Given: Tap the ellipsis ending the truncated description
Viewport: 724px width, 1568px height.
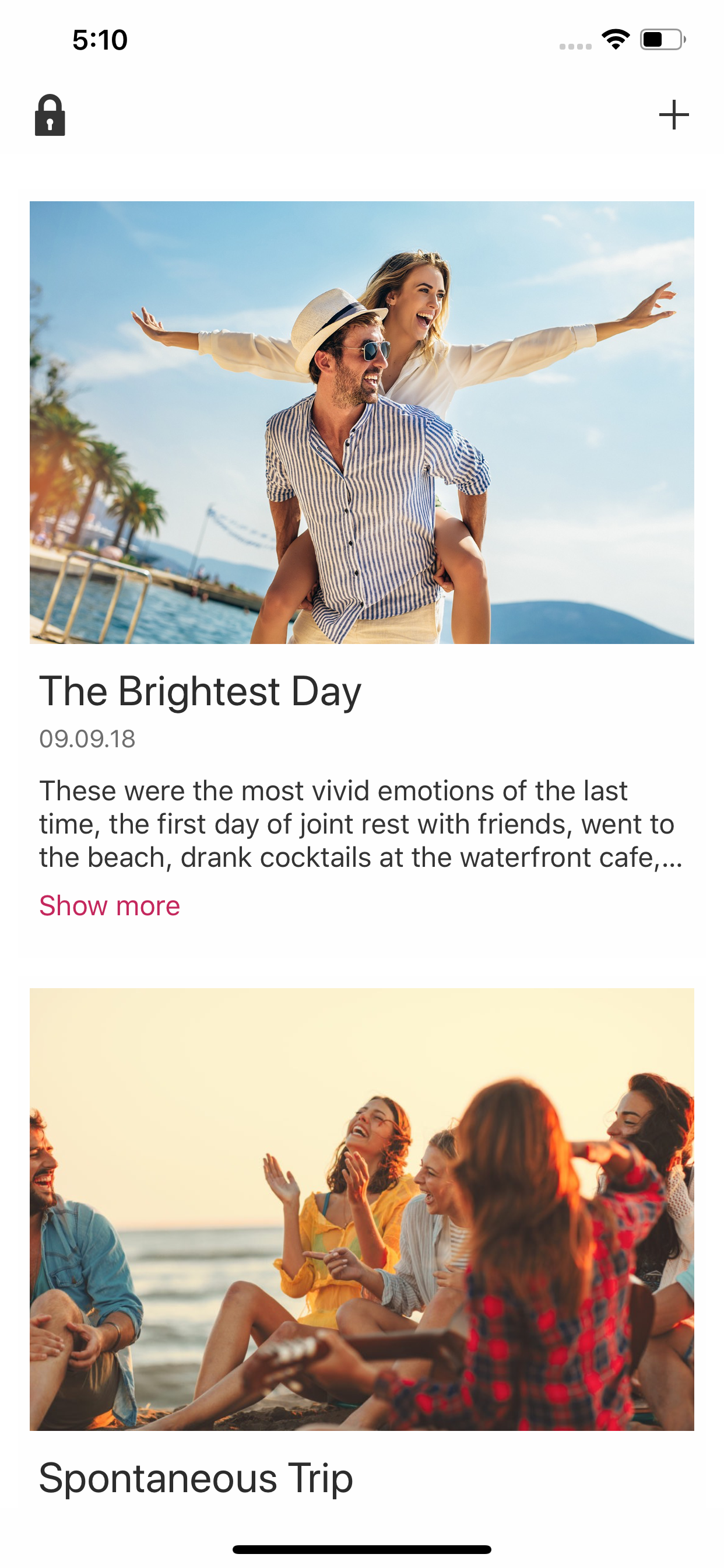Looking at the screenshot, I should [x=672, y=857].
